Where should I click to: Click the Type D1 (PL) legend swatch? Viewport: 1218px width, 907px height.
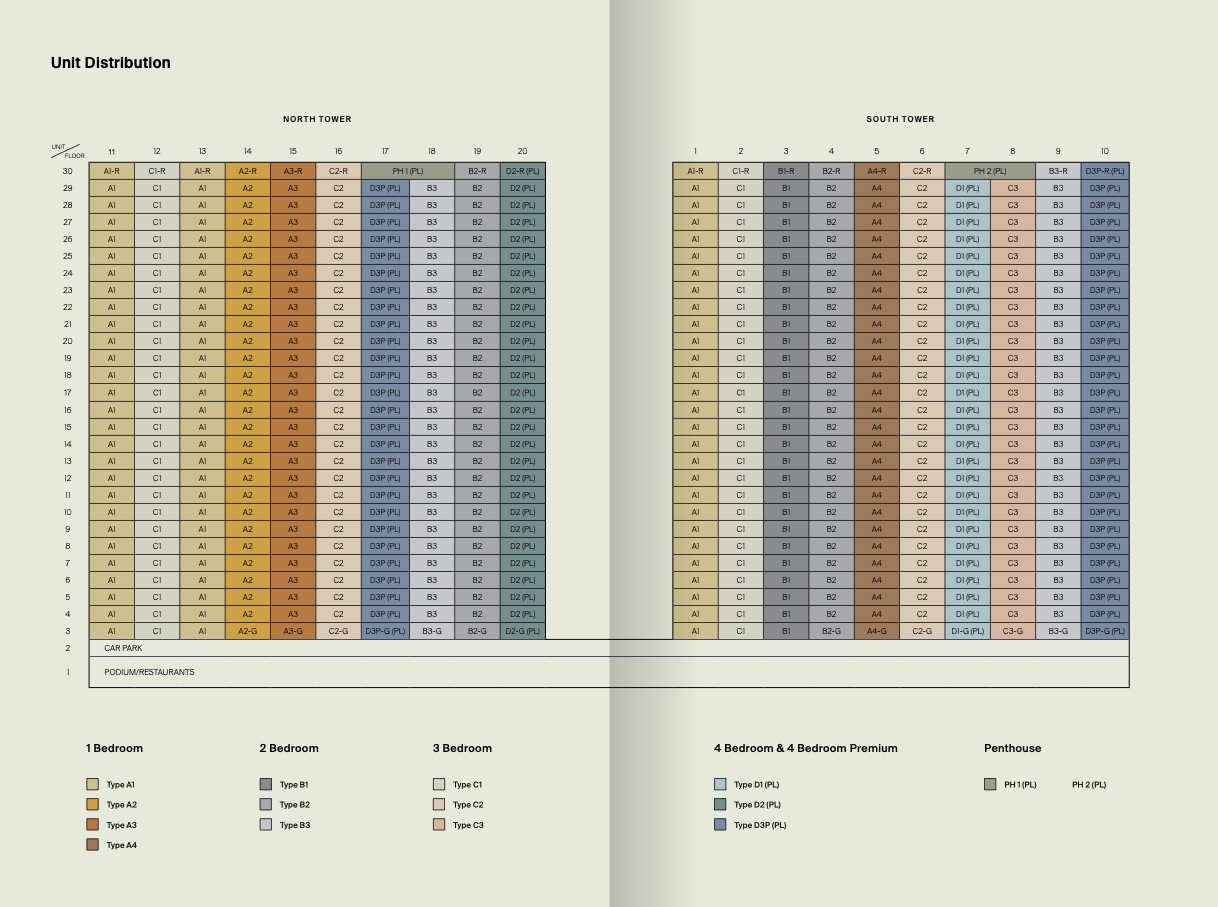720,785
